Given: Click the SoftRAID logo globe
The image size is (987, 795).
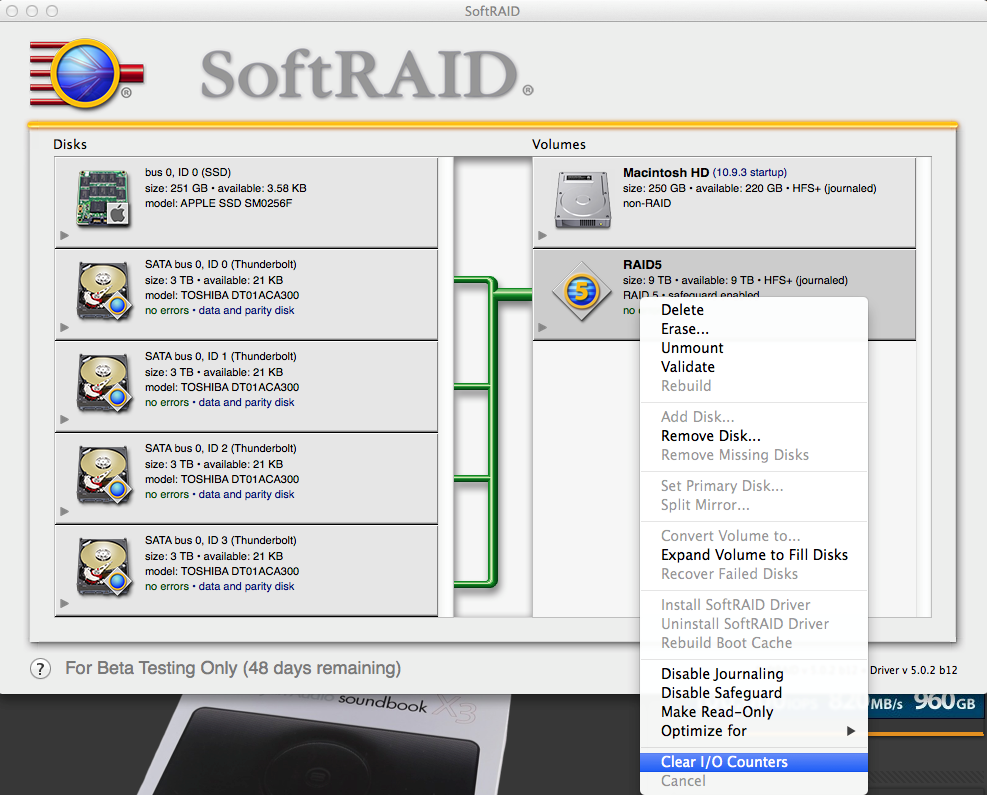Looking at the screenshot, I should [x=81, y=73].
